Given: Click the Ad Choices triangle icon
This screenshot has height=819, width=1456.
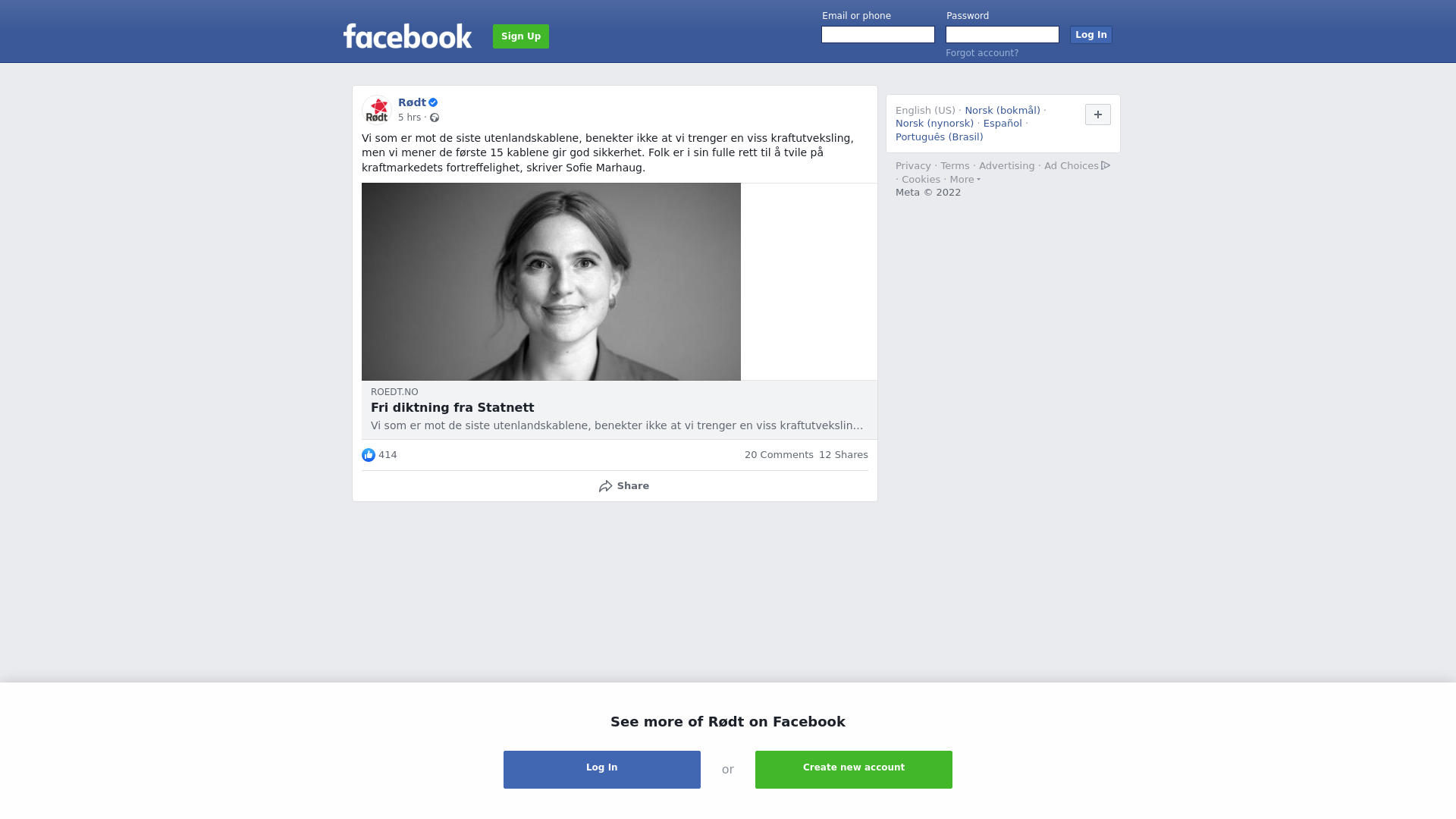Looking at the screenshot, I should point(1106,165).
